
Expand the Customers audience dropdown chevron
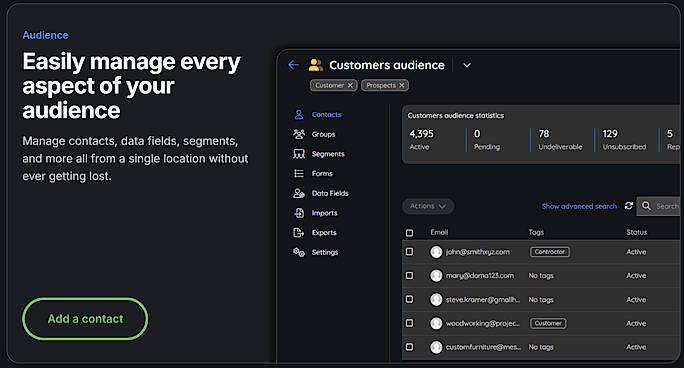(467, 65)
